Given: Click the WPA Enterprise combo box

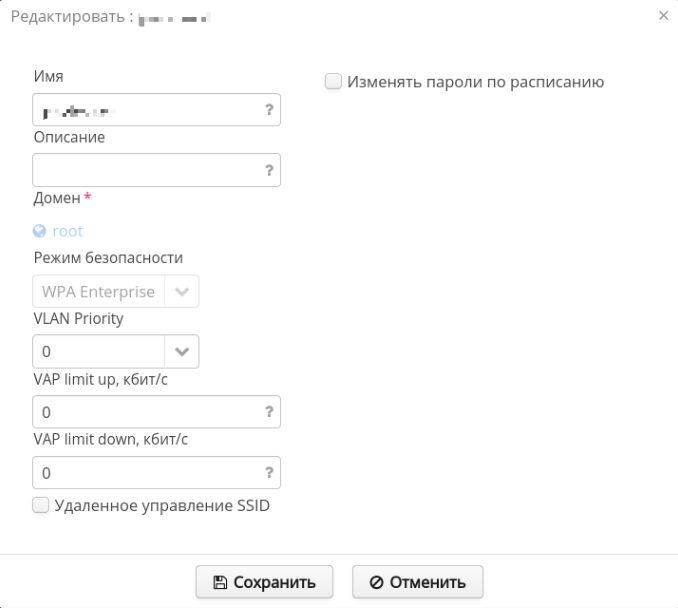Looking at the screenshot, I should pyautogui.click(x=98, y=292).
